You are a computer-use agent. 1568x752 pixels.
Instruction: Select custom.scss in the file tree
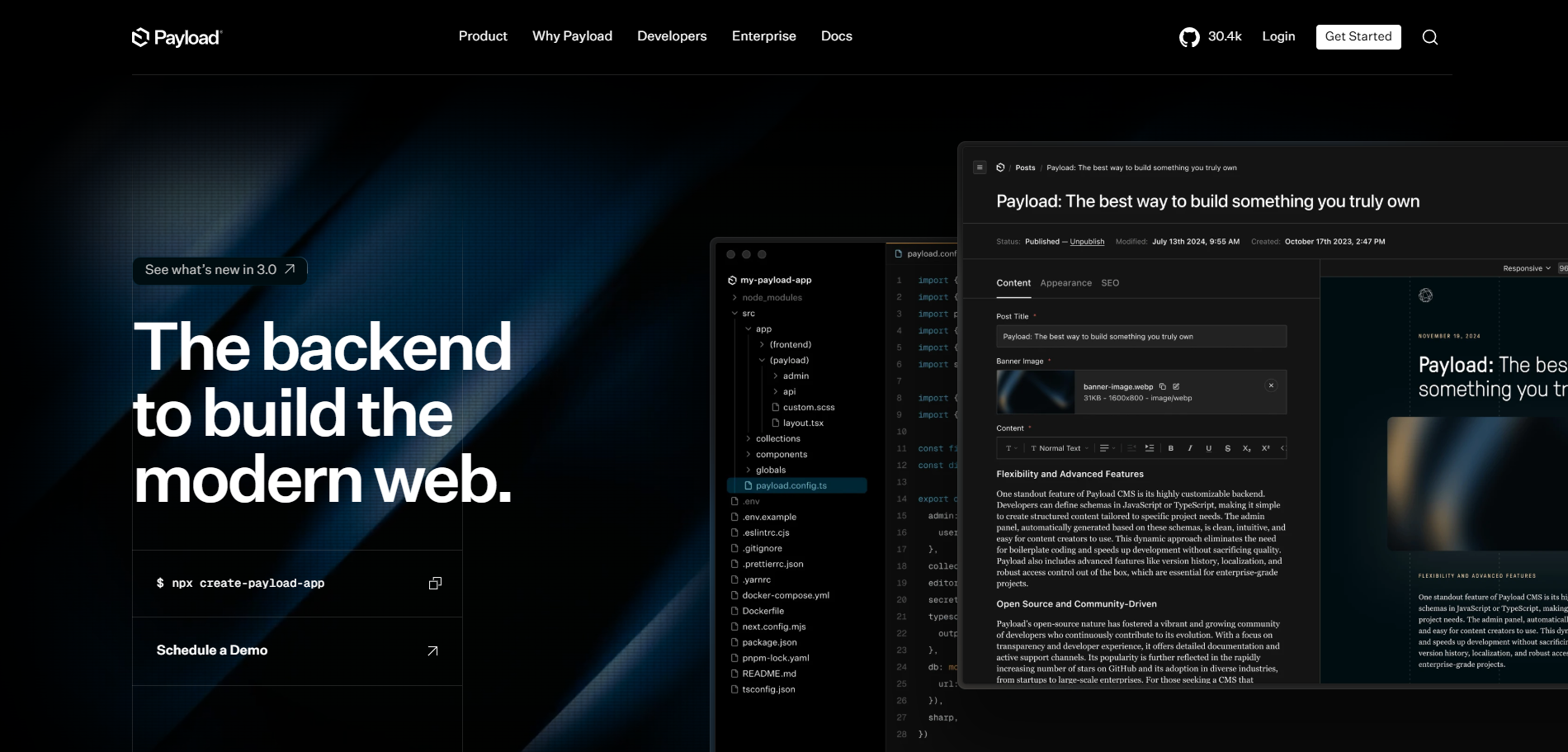tap(809, 407)
